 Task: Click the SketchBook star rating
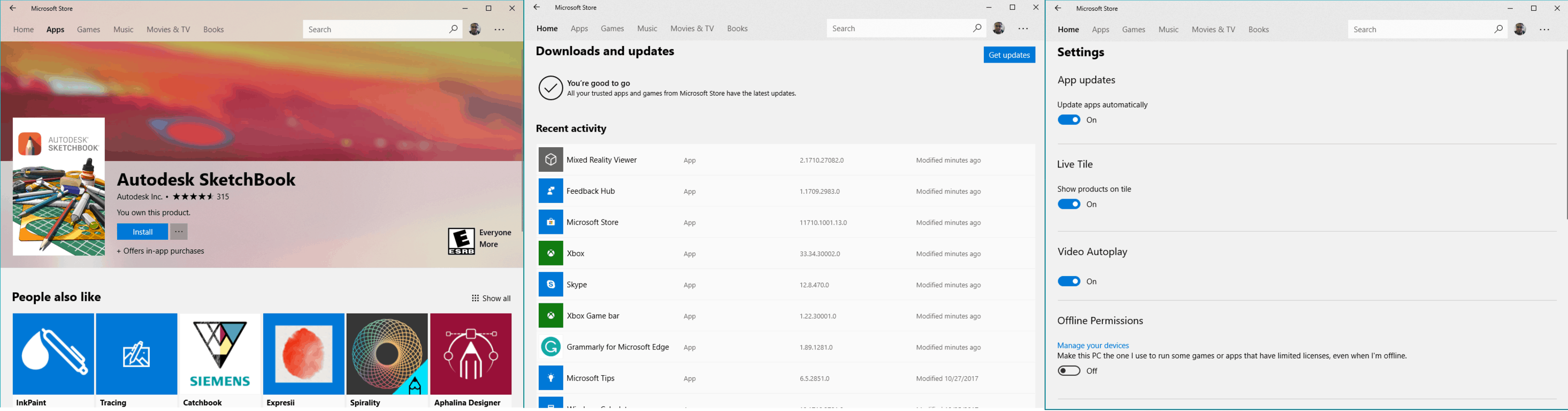(193, 197)
